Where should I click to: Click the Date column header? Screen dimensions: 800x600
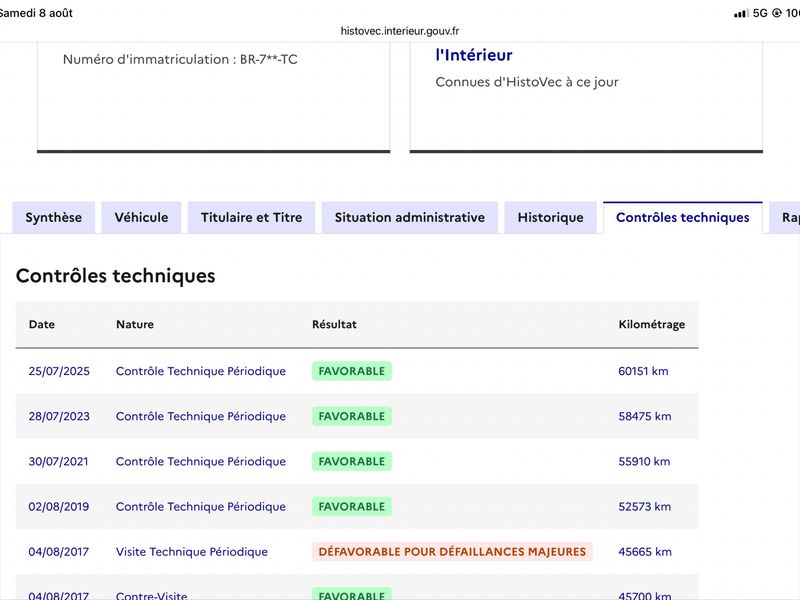pos(42,324)
